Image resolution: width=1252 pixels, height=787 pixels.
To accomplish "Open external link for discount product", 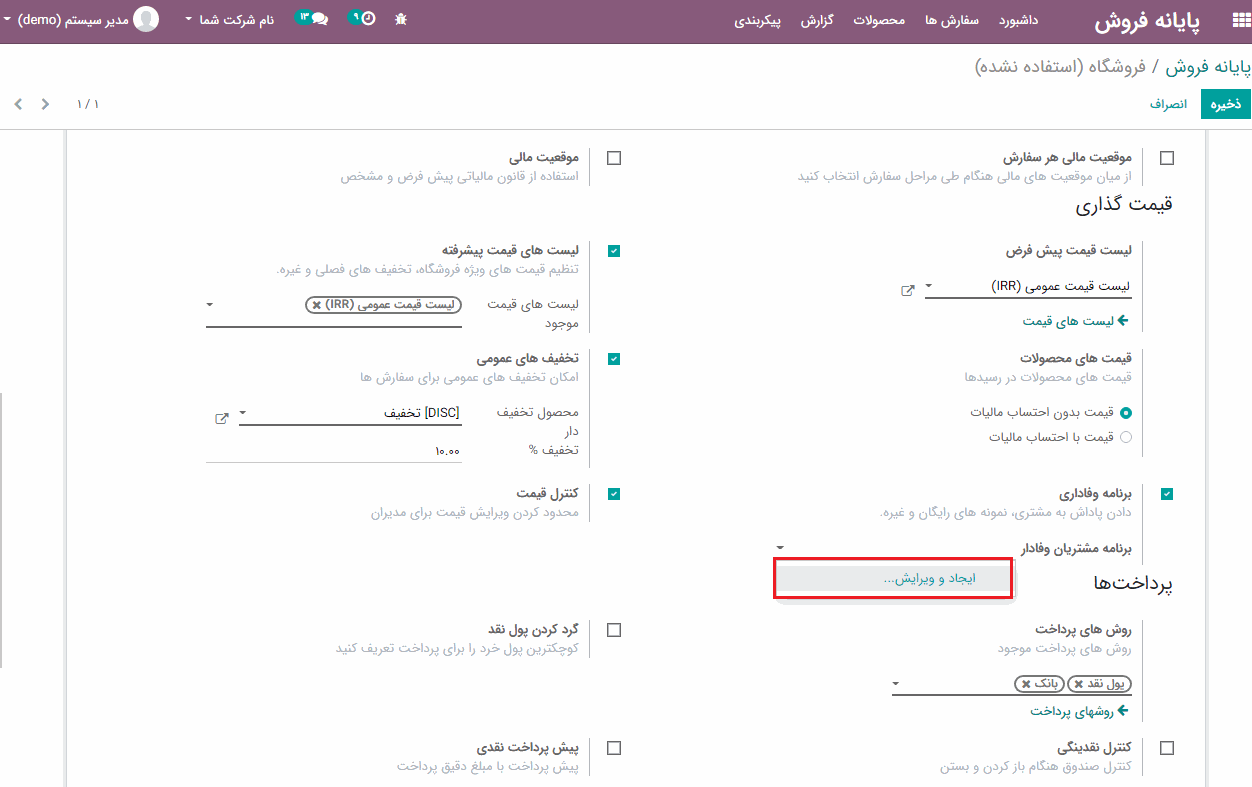I will coord(222,418).
